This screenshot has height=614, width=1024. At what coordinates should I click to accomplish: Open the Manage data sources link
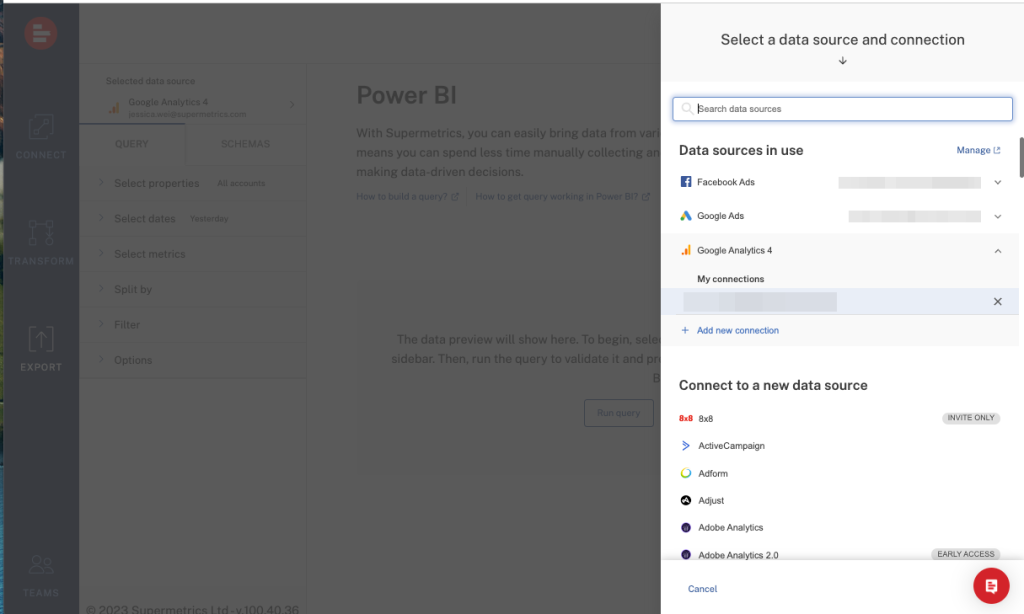pyautogui.click(x=977, y=150)
